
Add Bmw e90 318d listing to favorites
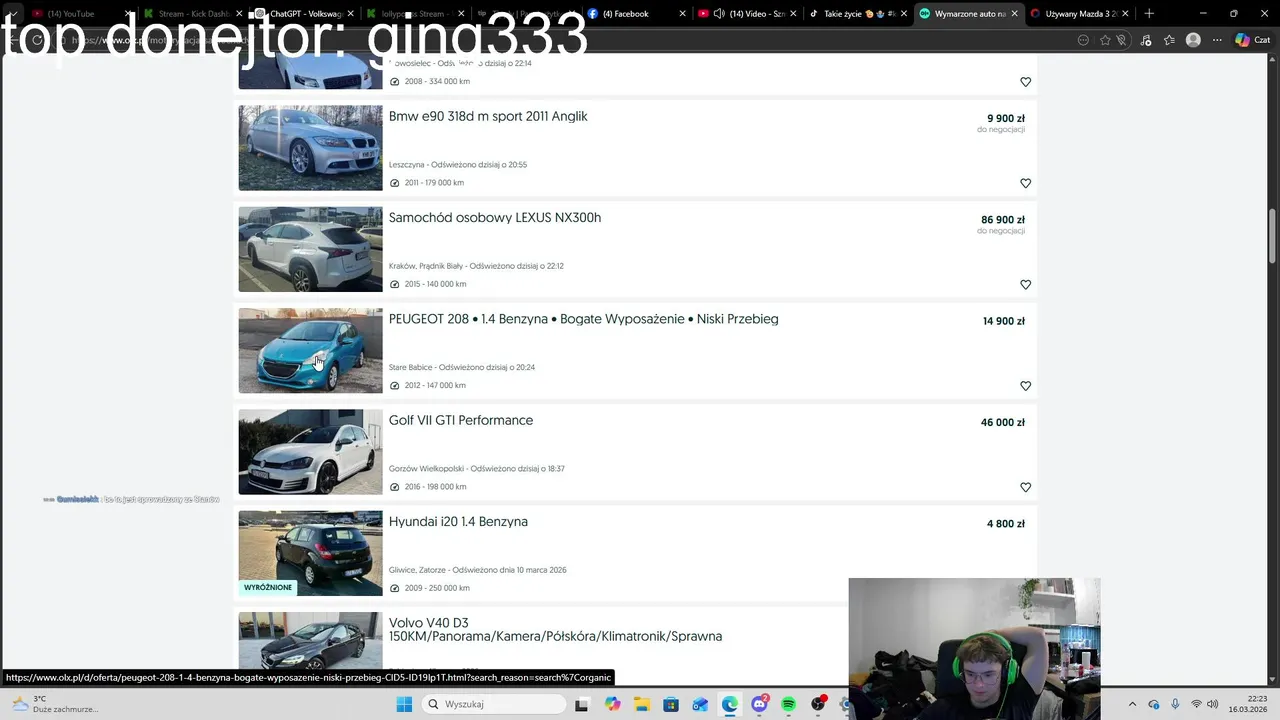coord(1025,183)
